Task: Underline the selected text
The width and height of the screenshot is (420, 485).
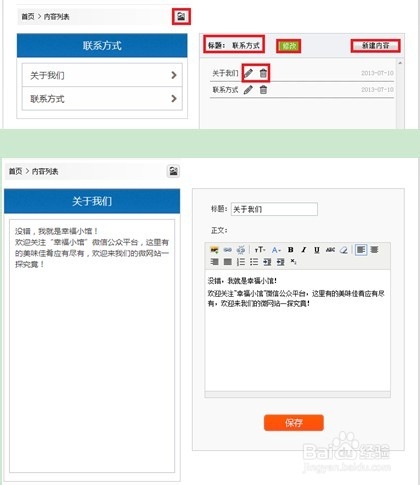Action: pyautogui.click(x=317, y=250)
